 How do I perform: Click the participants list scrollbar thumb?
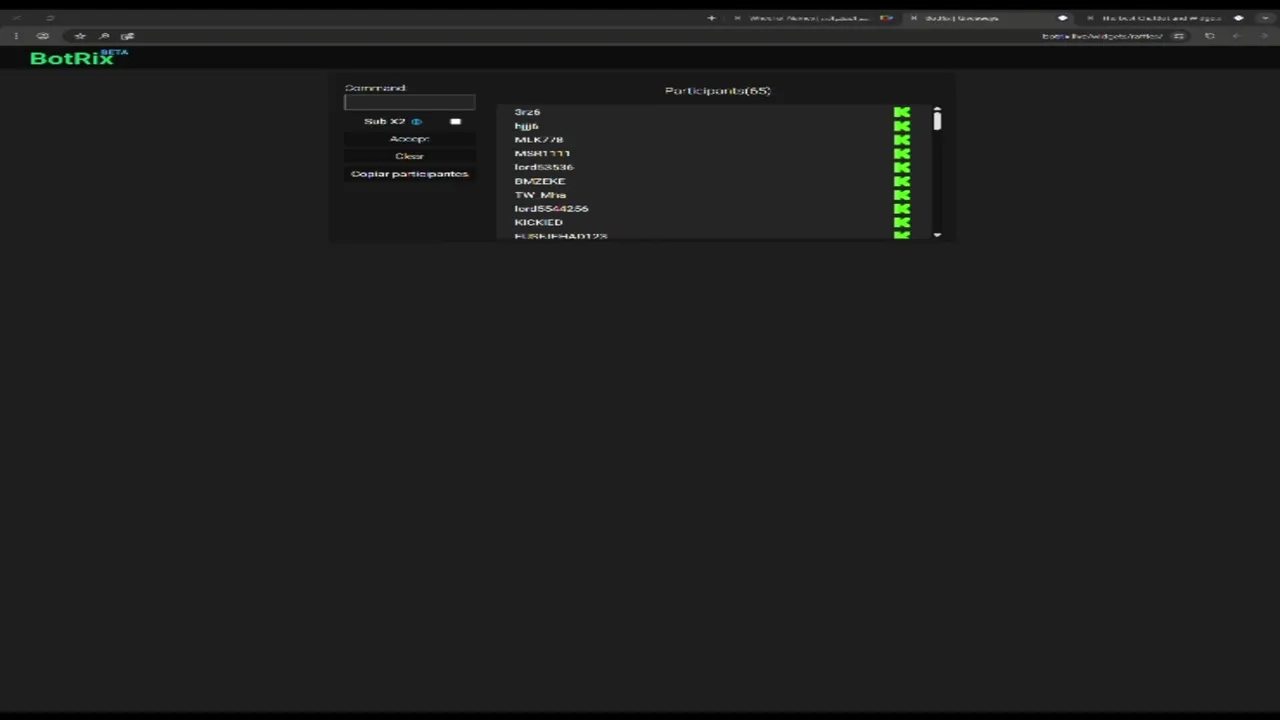pos(937,121)
